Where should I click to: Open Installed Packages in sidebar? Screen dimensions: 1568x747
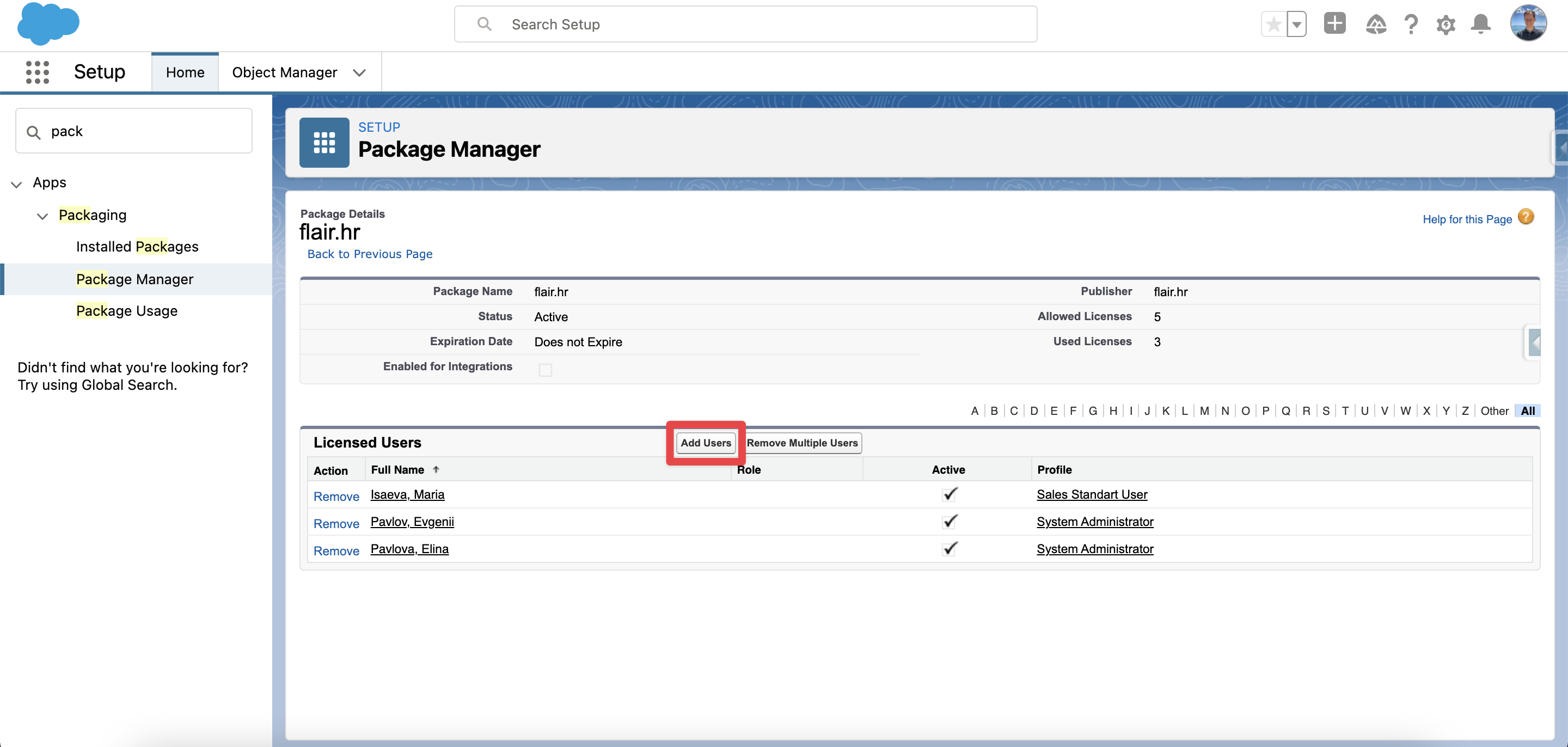(x=137, y=247)
